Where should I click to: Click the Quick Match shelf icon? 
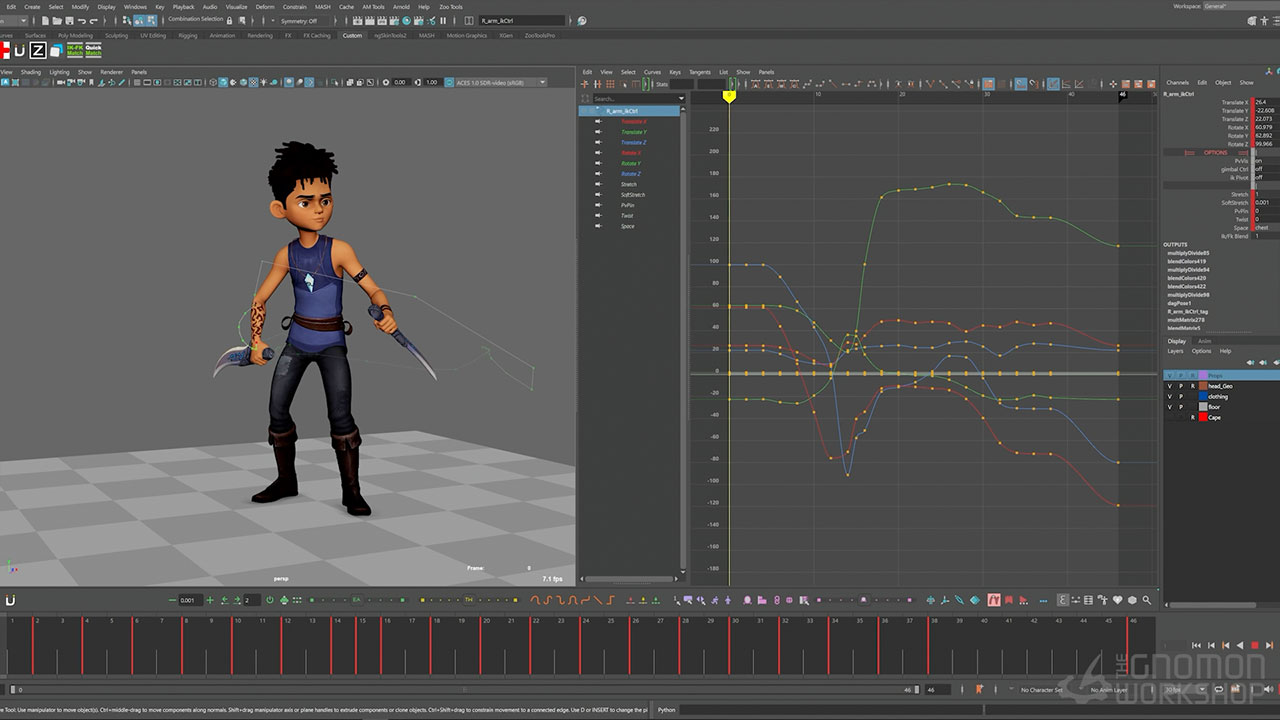tap(94, 50)
